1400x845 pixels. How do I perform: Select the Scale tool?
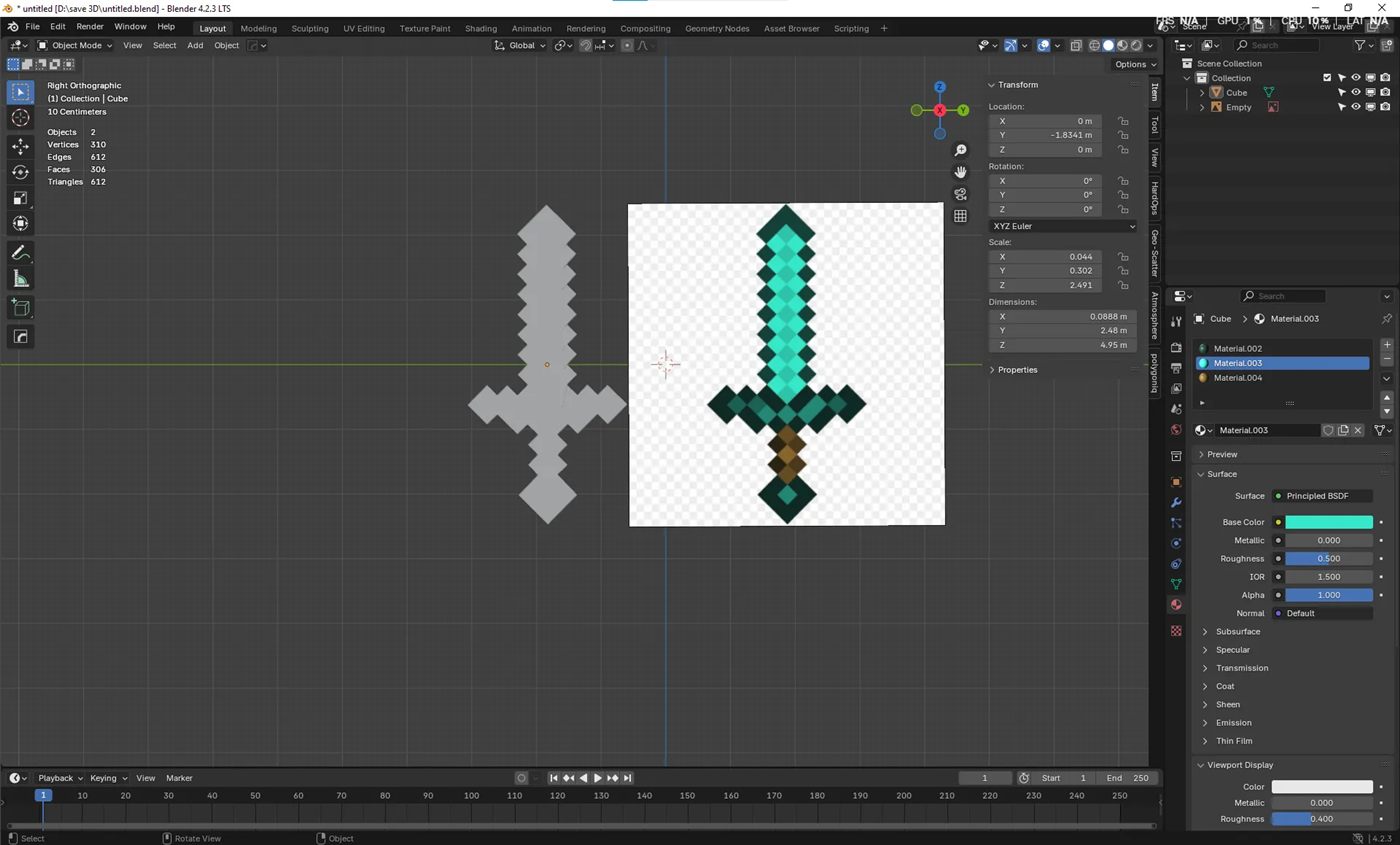coord(20,198)
